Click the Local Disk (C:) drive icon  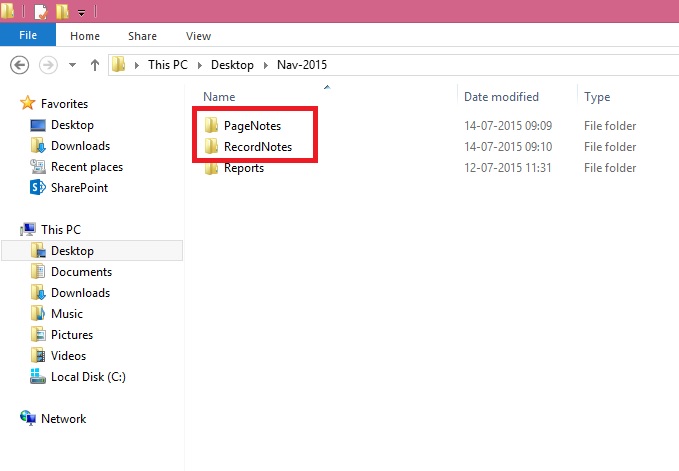tap(38, 376)
